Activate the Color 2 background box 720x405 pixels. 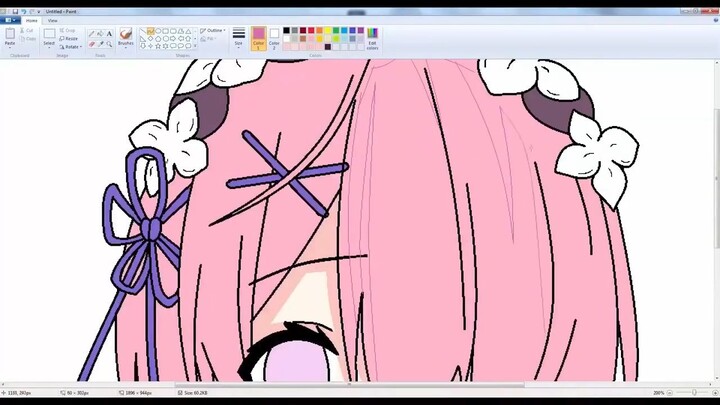(x=274, y=39)
